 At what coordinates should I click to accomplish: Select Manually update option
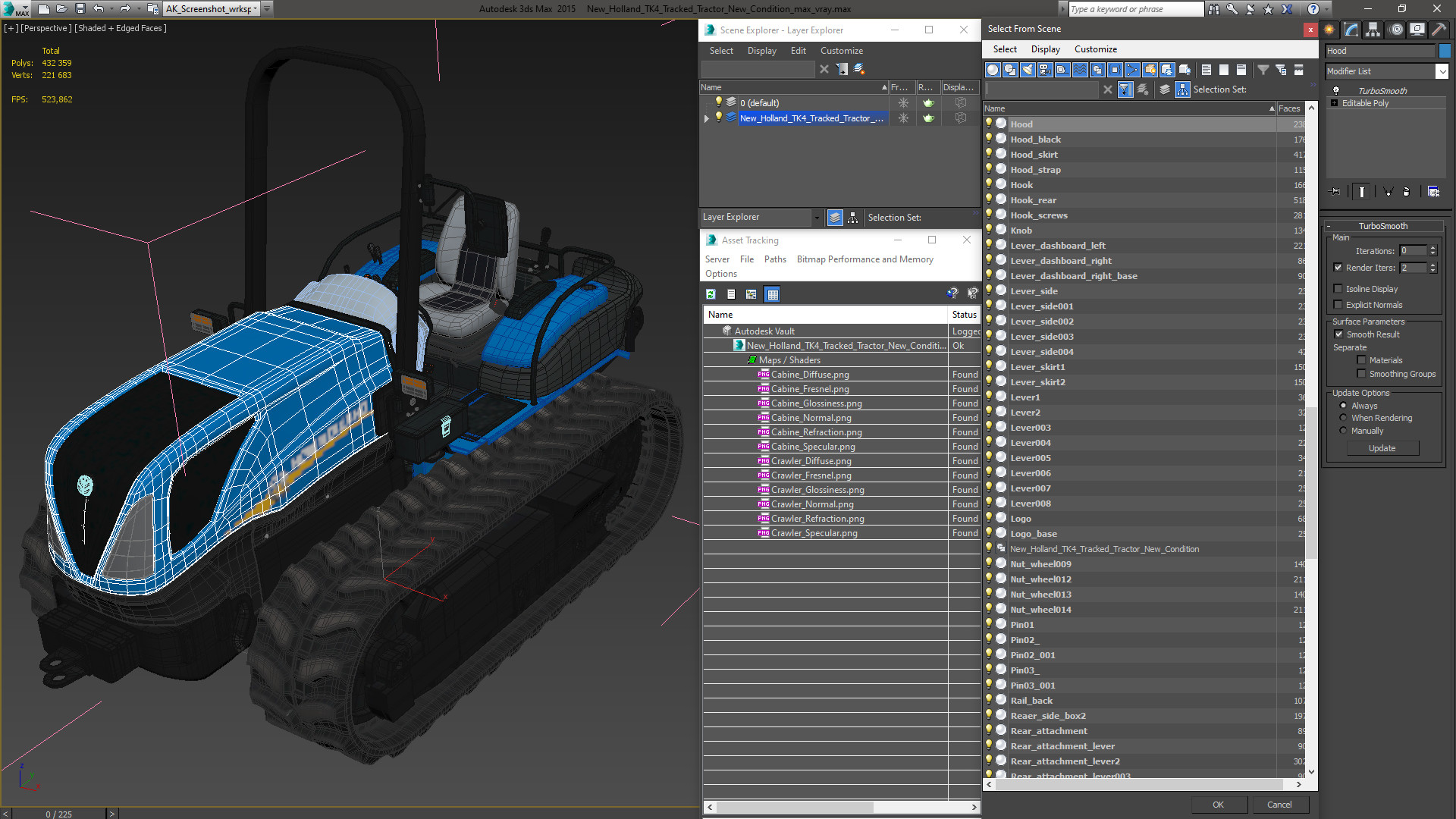coord(1344,431)
